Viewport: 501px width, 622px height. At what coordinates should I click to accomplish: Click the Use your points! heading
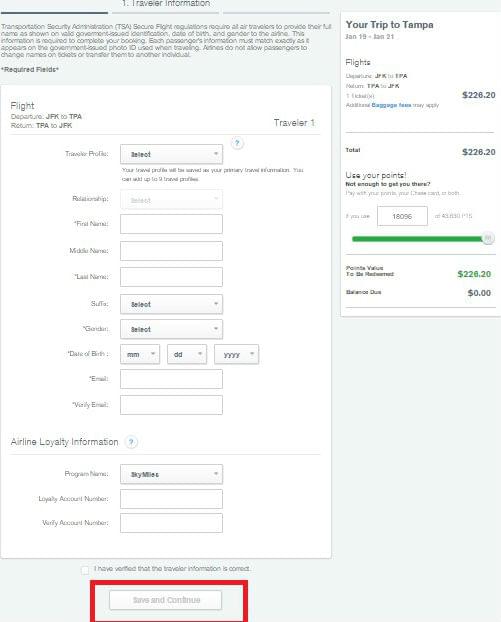(x=376, y=175)
